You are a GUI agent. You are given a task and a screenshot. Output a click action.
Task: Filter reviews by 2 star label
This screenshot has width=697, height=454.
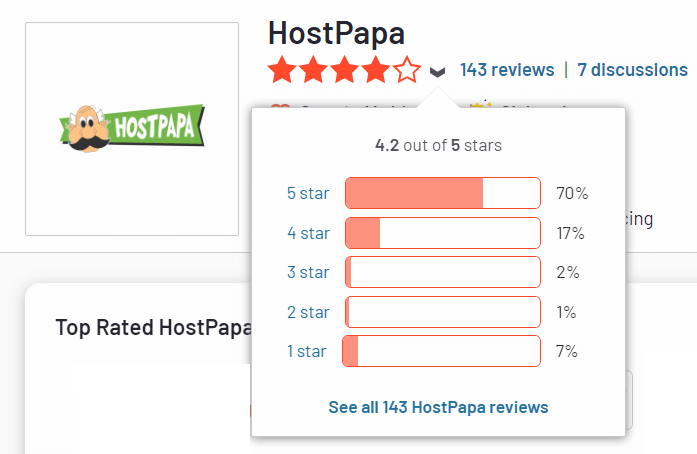307,312
